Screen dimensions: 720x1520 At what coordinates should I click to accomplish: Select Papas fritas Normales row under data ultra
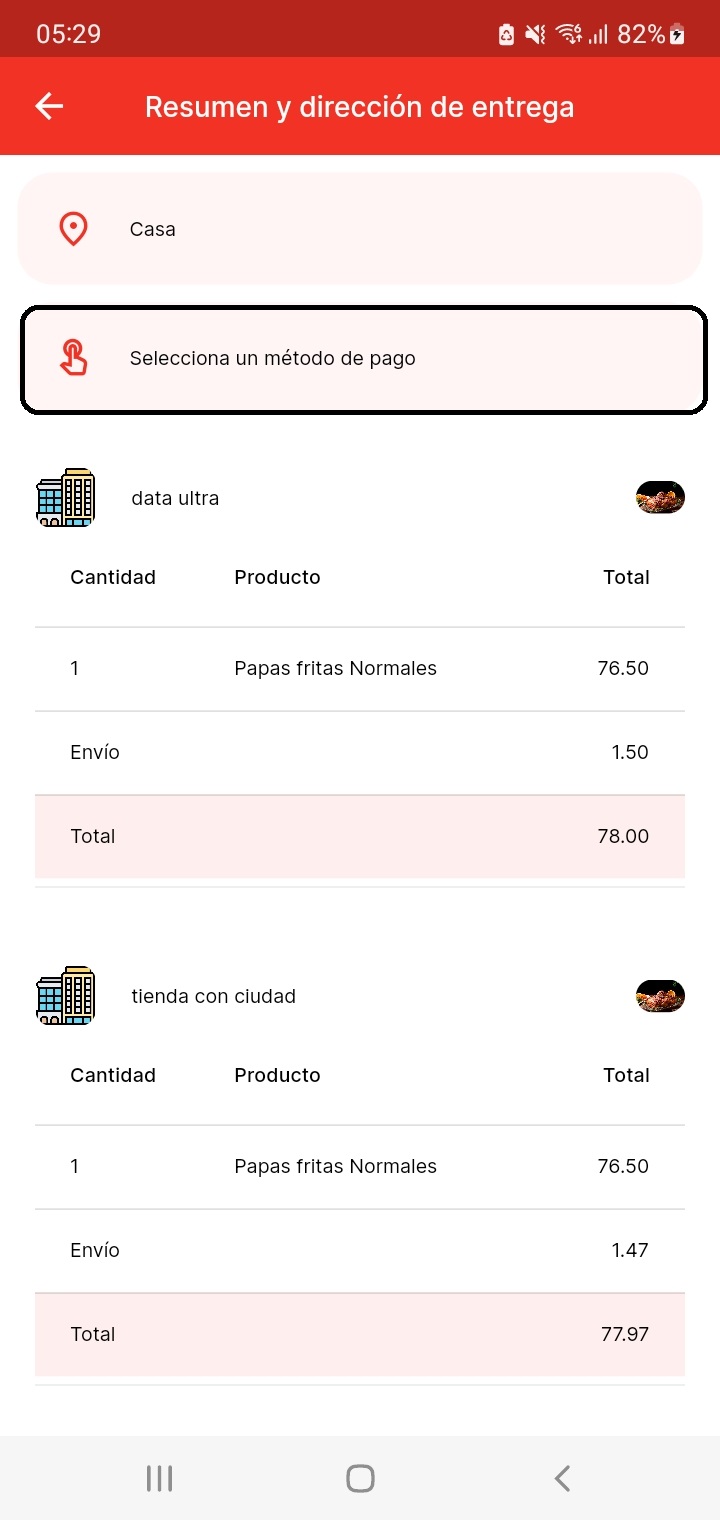pos(360,668)
